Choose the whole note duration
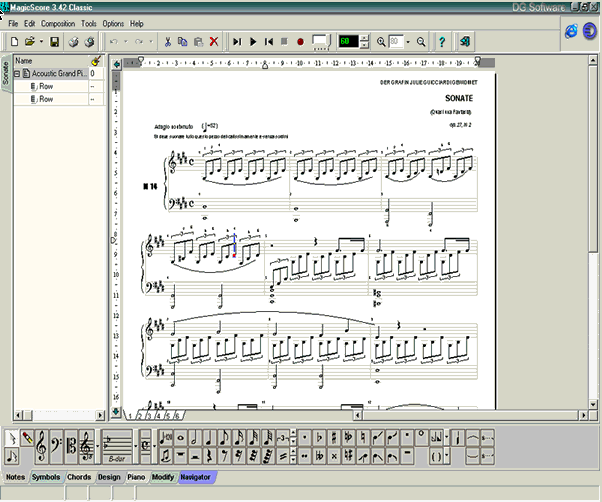 (181, 438)
